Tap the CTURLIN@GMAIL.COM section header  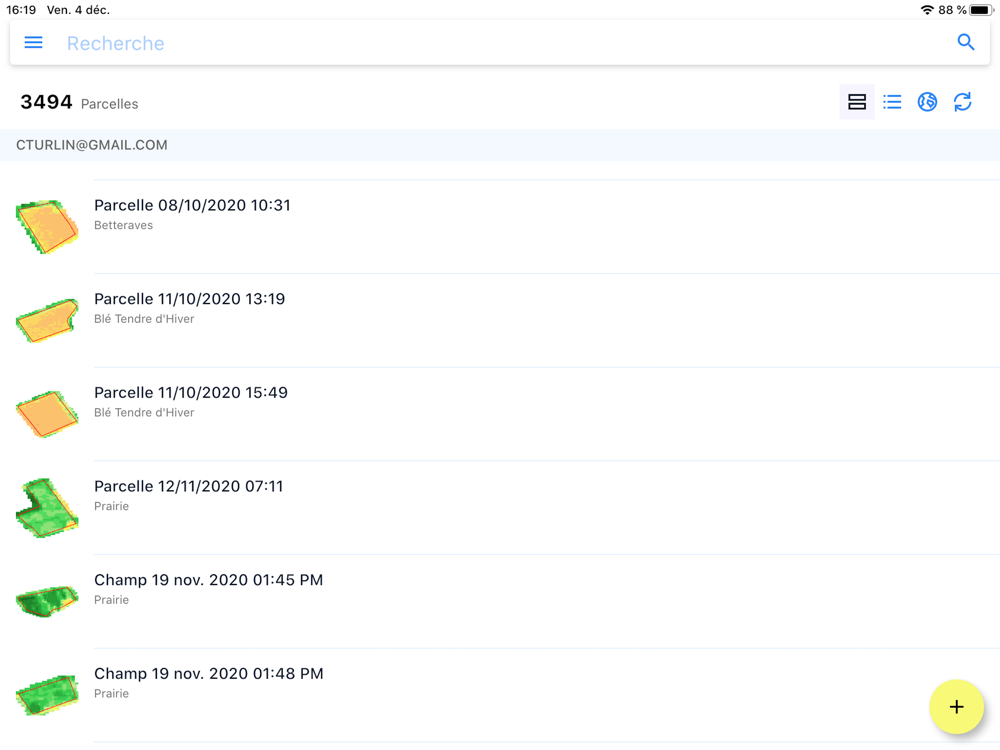pos(500,145)
